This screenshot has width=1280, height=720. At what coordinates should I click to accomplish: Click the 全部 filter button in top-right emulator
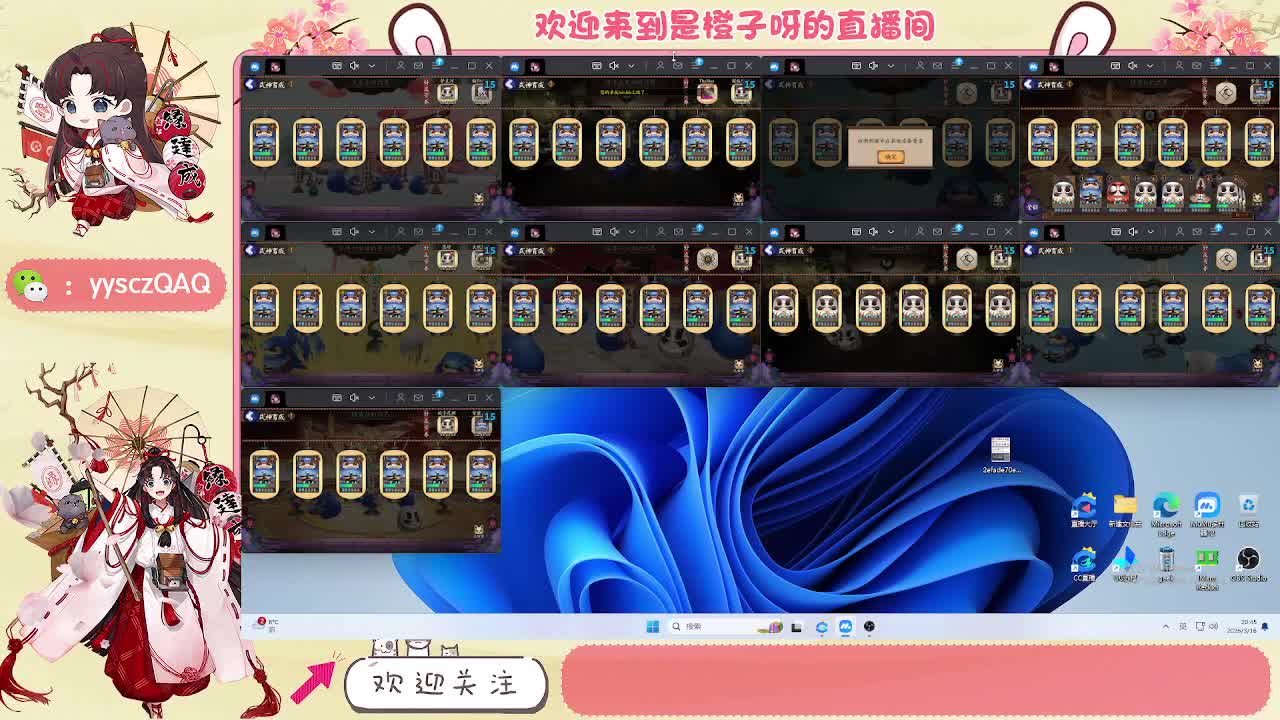tap(1033, 207)
